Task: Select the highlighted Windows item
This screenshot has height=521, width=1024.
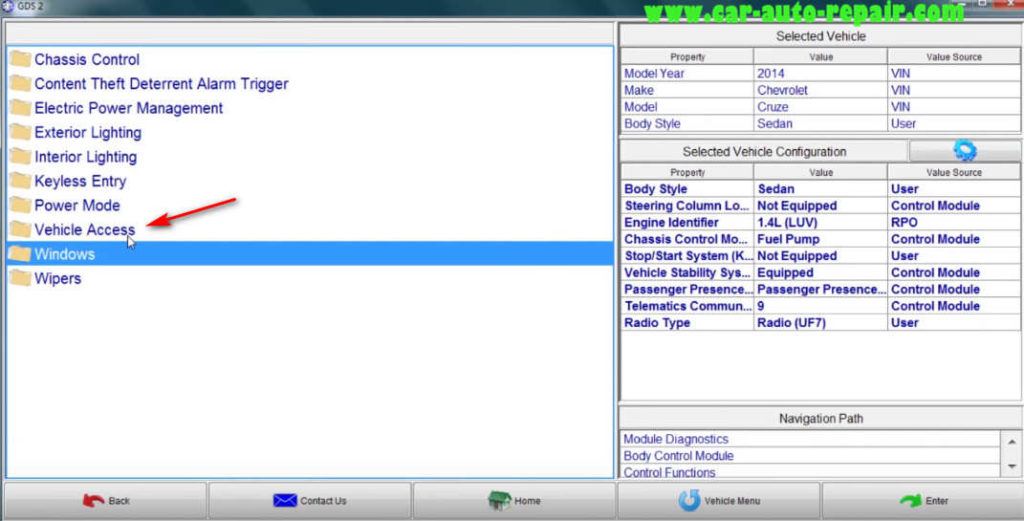Action: (310, 254)
